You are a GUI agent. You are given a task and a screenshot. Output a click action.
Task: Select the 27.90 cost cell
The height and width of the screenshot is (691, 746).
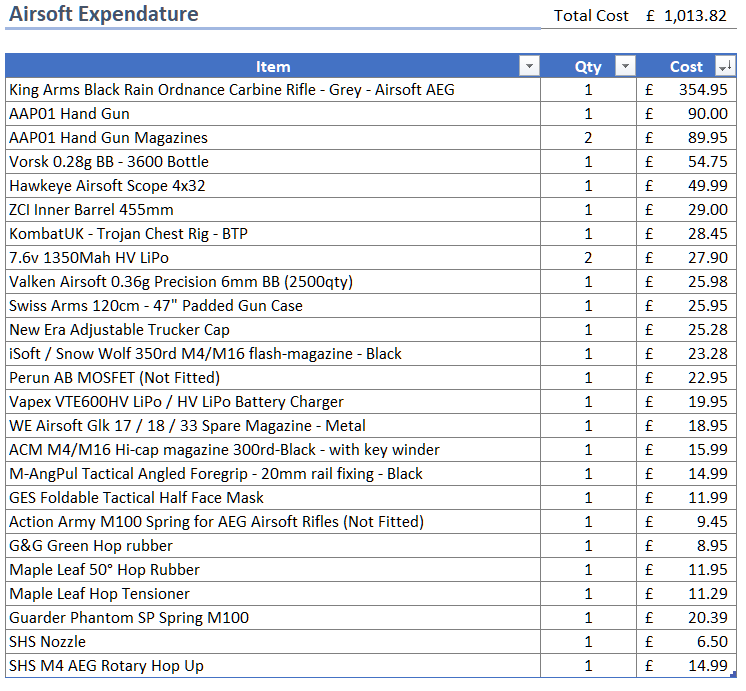click(x=687, y=257)
